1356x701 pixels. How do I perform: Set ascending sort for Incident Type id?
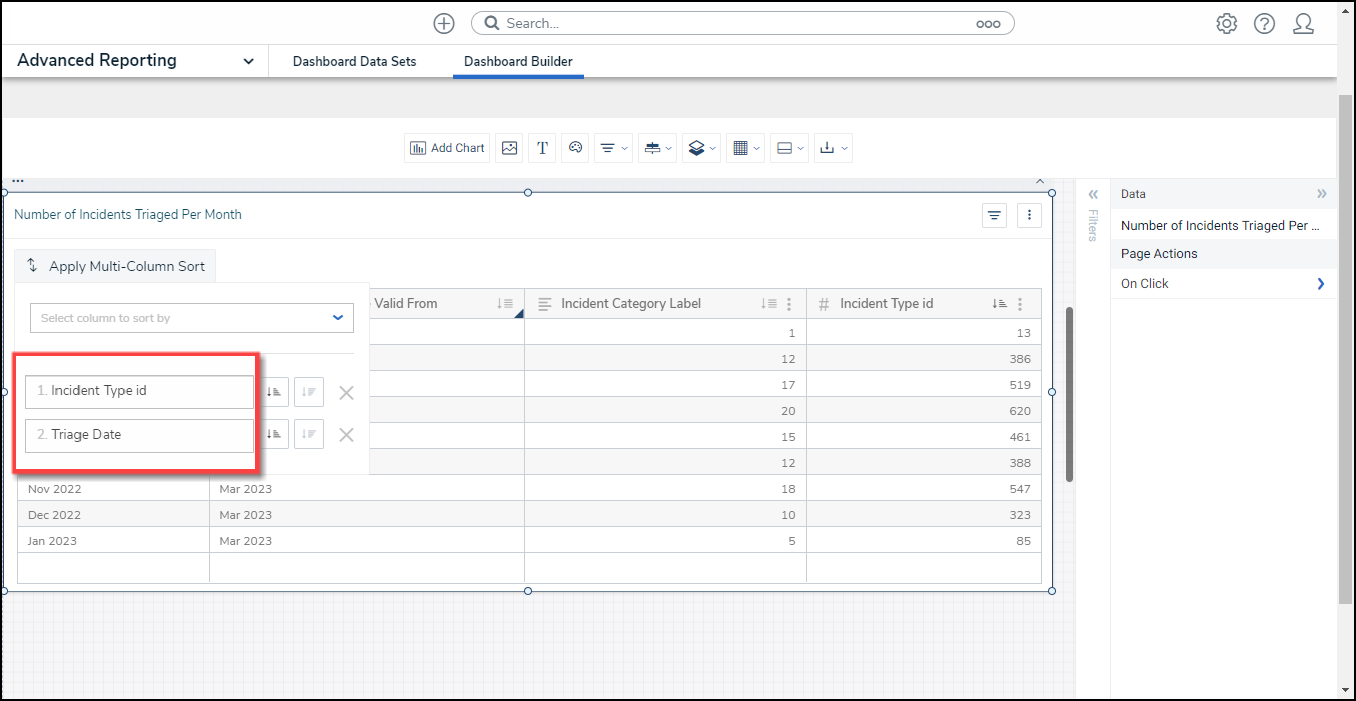tap(275, 392)
